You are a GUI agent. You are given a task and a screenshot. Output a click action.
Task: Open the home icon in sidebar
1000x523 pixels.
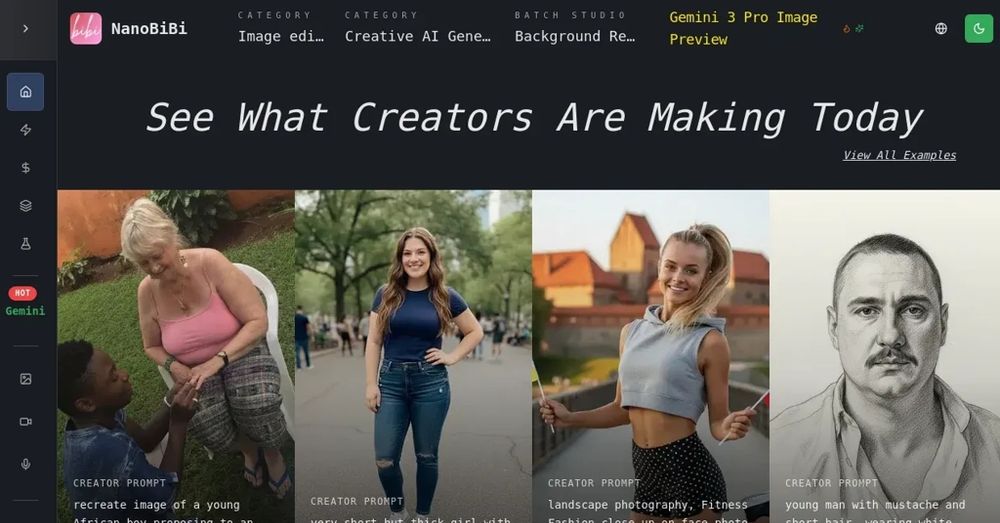(x=26, y=92)
